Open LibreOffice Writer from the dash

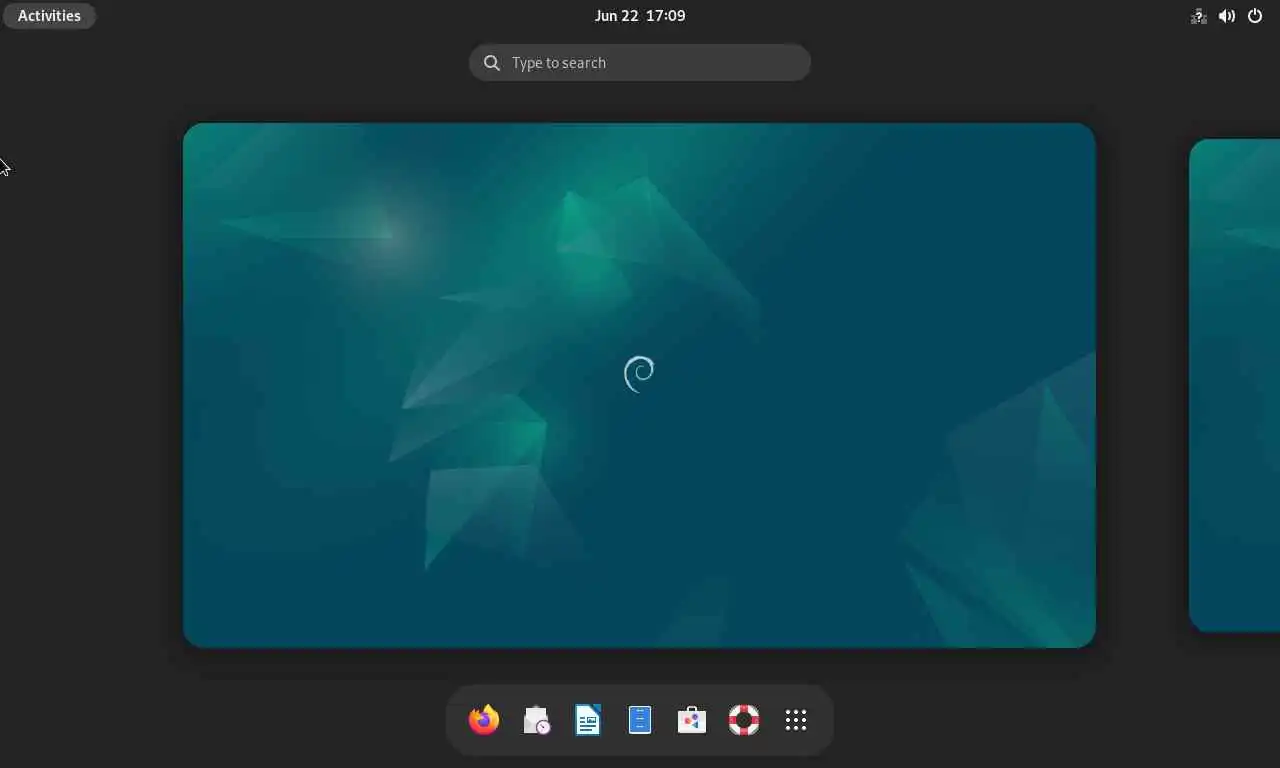click(x=588, y=720)
